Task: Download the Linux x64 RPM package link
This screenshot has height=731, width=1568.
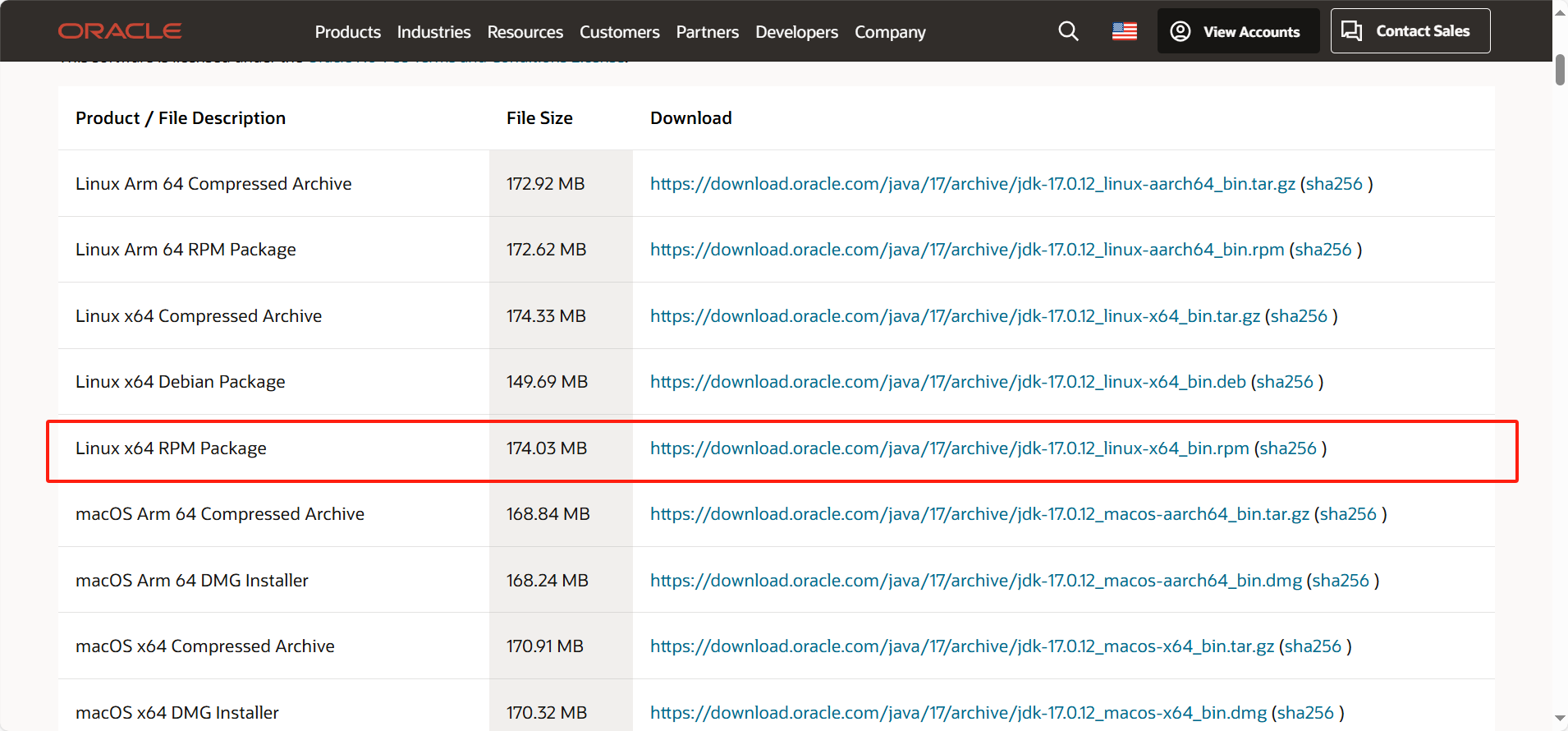Action: pyautogui.click(x=949, y=448)
